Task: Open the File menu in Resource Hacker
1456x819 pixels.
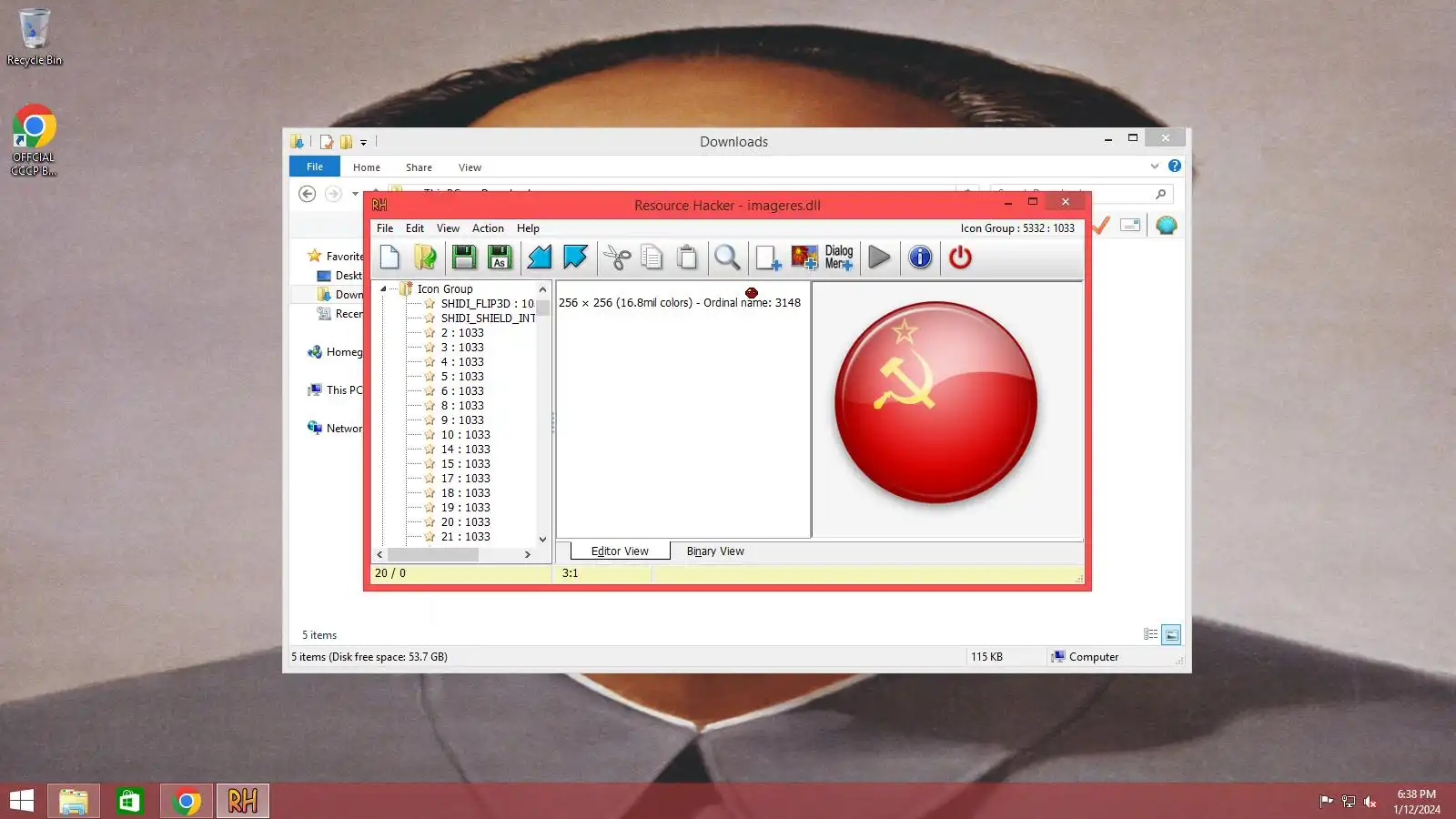Action: [x=385, y=228]
